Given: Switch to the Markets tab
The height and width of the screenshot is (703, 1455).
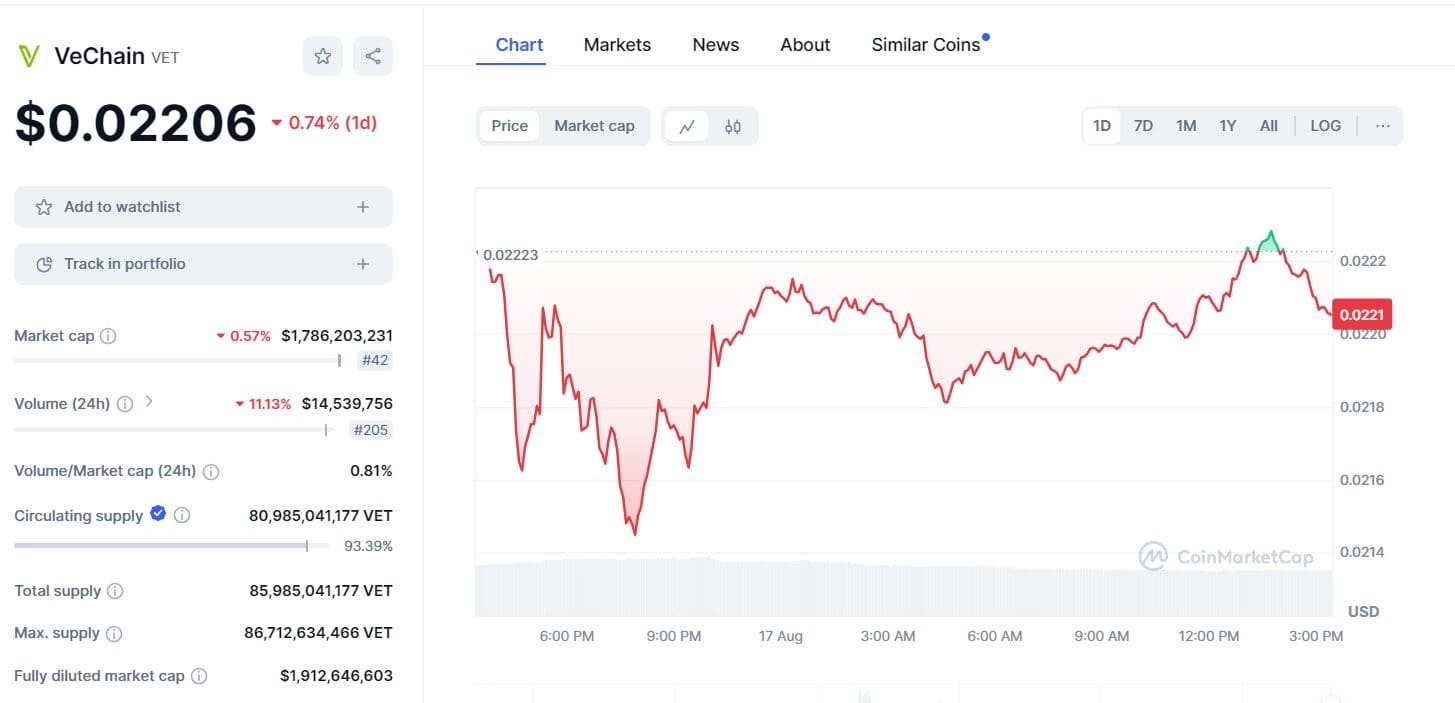Looking at the screenshot, I should pyautogui.click(x=617, y=45).
